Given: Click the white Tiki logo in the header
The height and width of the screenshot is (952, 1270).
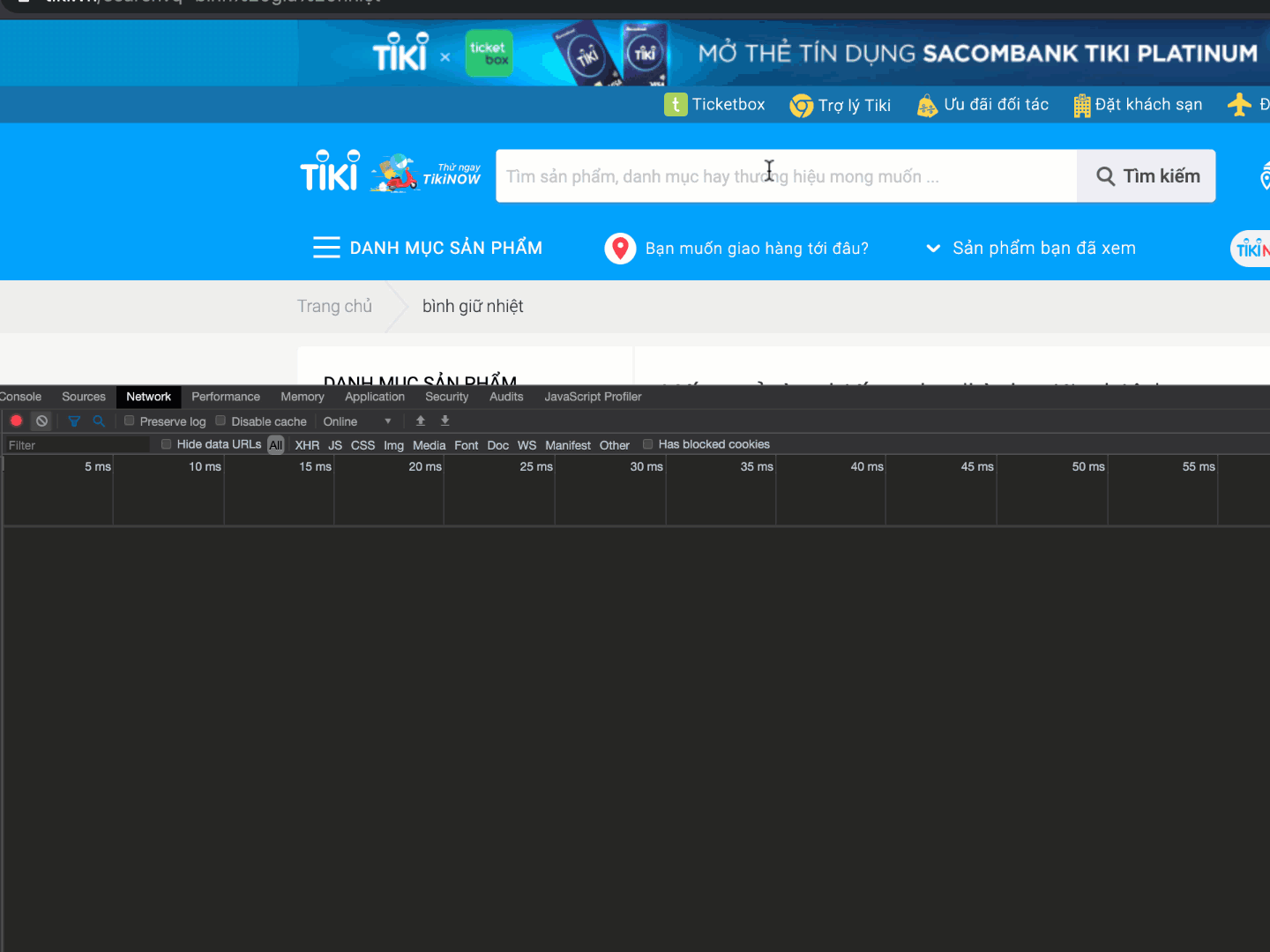Looking at the screenshot, I should point(330,171).
